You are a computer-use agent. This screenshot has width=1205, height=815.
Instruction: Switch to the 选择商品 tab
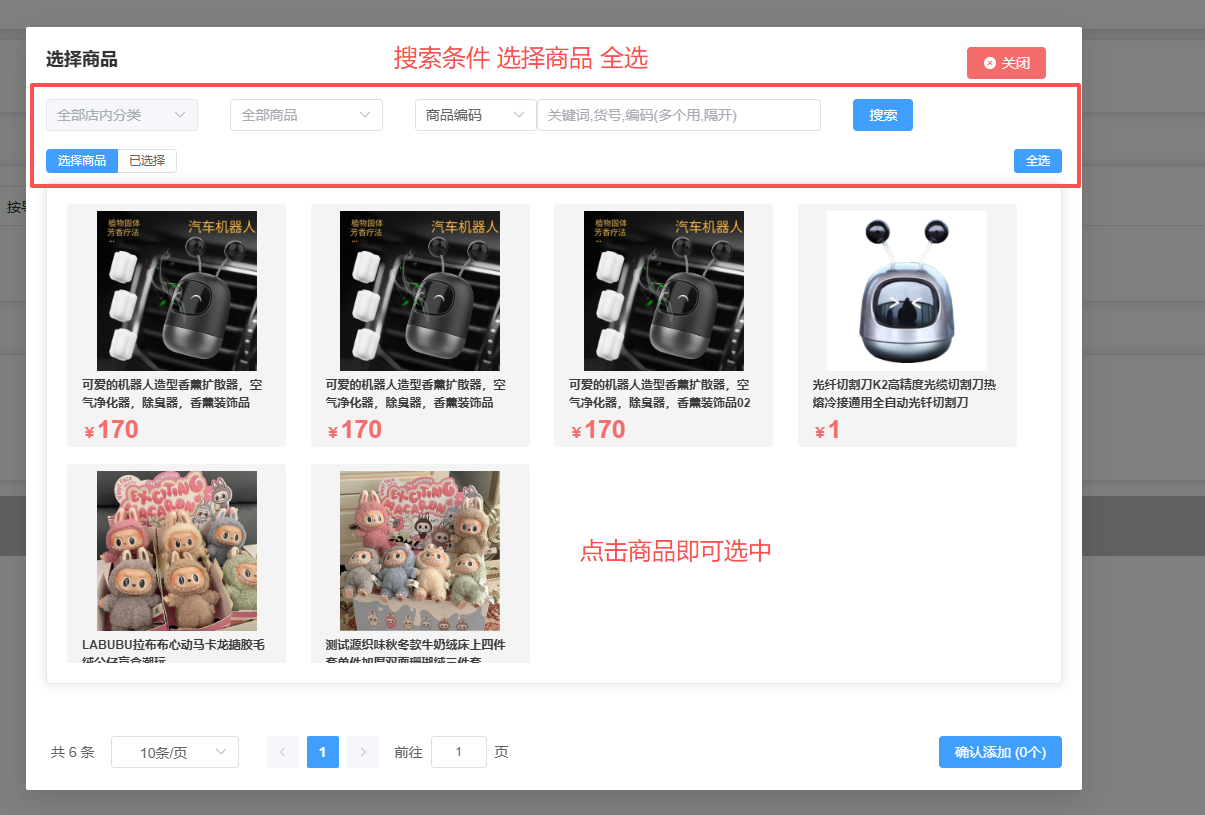tap(82, 160)
